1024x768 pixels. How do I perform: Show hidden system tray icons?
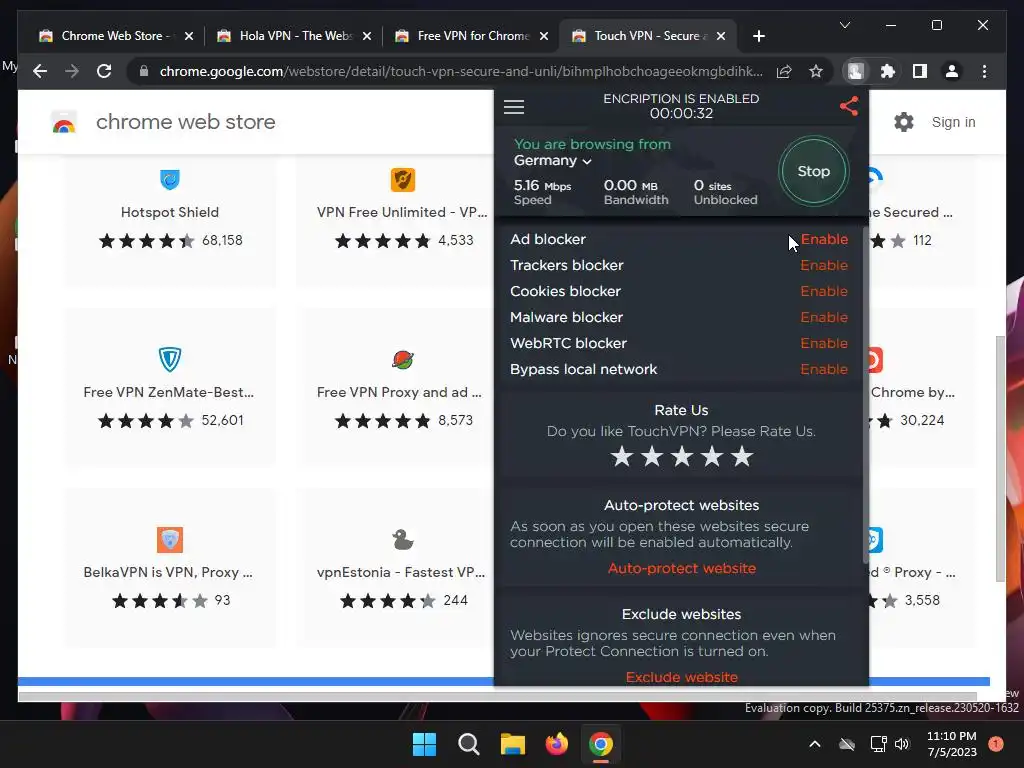pos(814,744)
